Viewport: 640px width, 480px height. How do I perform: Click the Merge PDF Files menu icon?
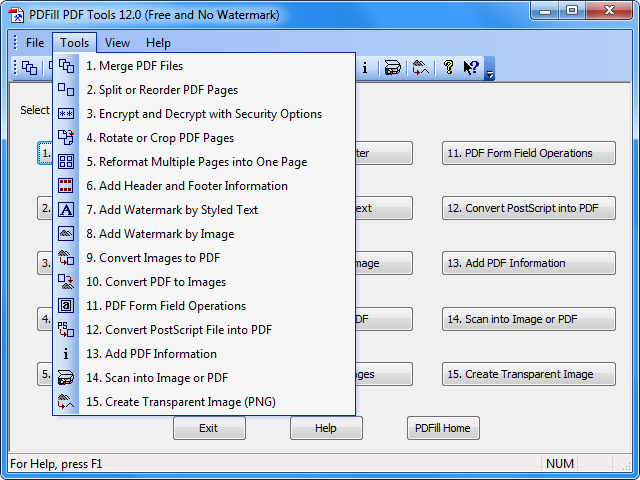(x=66, y=66)
